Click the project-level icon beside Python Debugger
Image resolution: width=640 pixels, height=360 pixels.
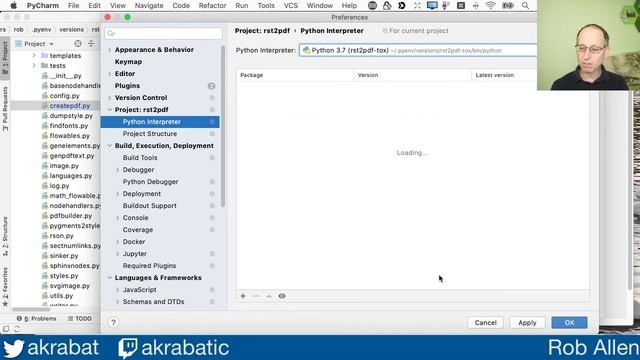pyautogui.click(x=212, y=182)
